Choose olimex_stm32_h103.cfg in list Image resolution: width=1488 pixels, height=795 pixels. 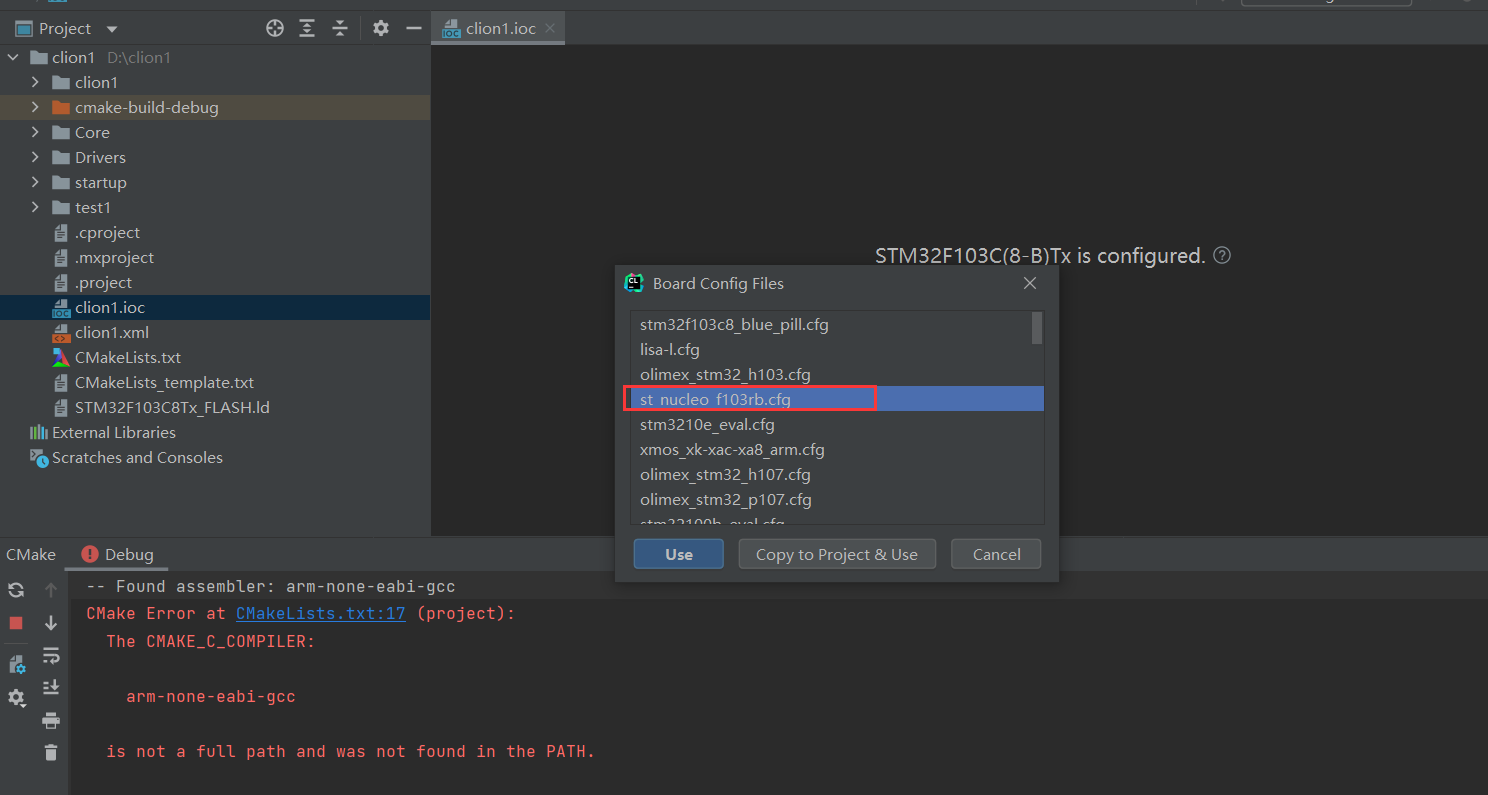pyautogui.click(x=837, y=374)
